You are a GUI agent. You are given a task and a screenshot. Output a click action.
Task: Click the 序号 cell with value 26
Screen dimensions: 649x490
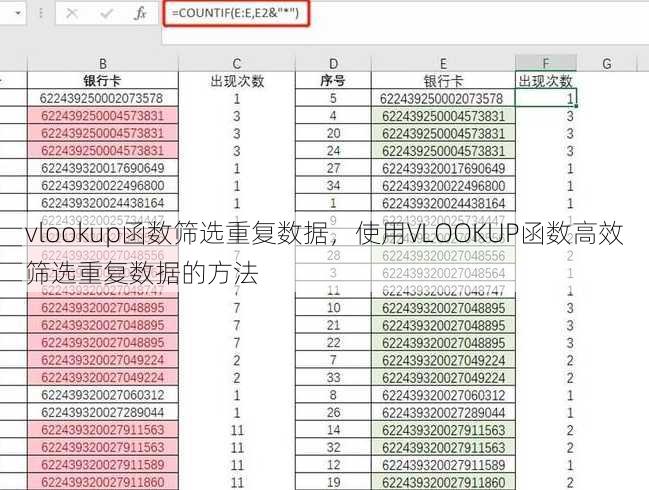coord(333,412)
